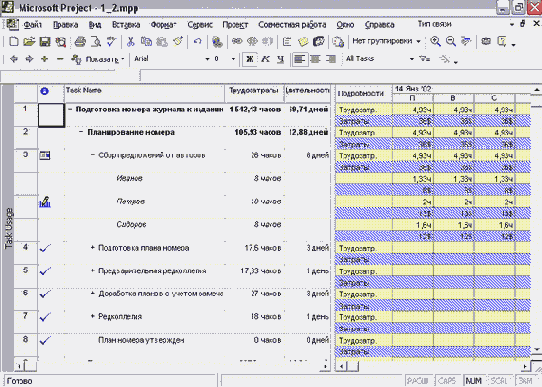
Task: Run the spelling check
Action: 111,42
